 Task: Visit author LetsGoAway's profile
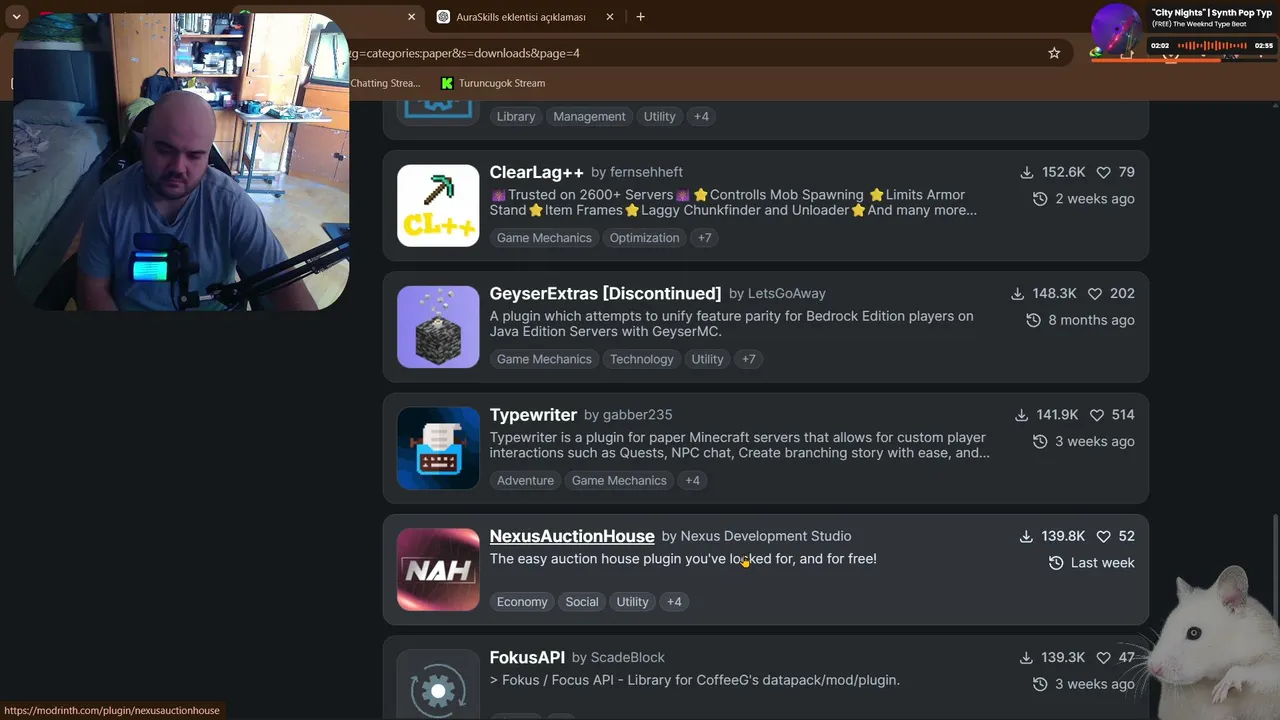pos(787,294)
